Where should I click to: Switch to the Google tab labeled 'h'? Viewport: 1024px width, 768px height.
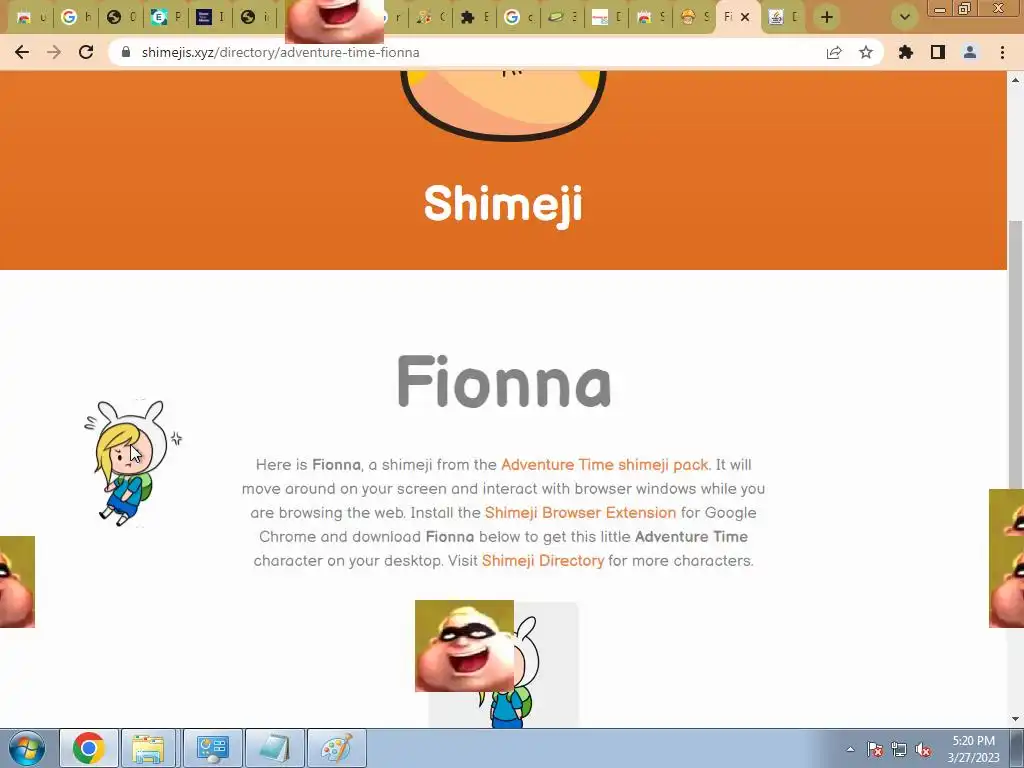77,17
